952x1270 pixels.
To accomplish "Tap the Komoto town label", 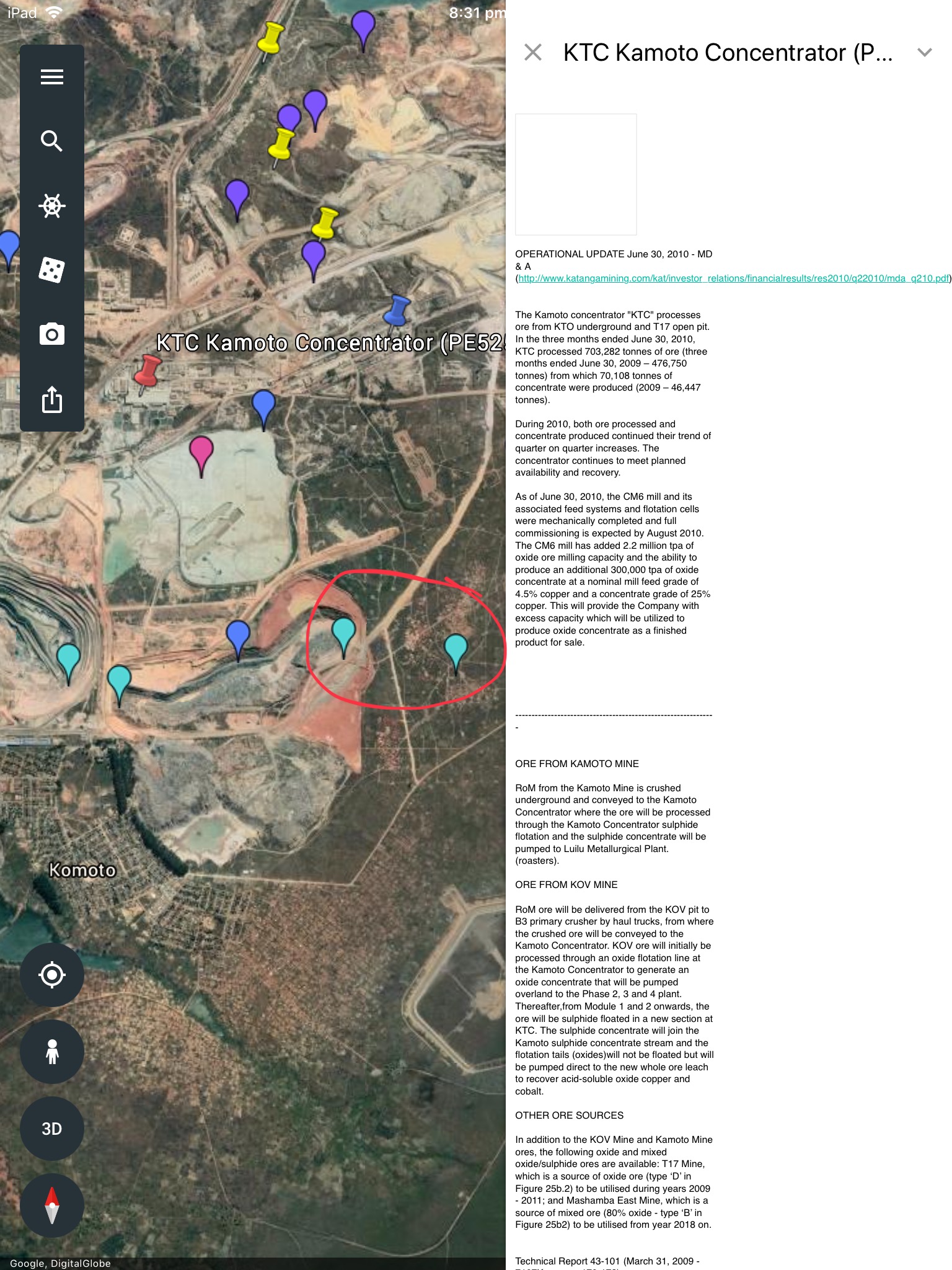I will tap(82, 870).
